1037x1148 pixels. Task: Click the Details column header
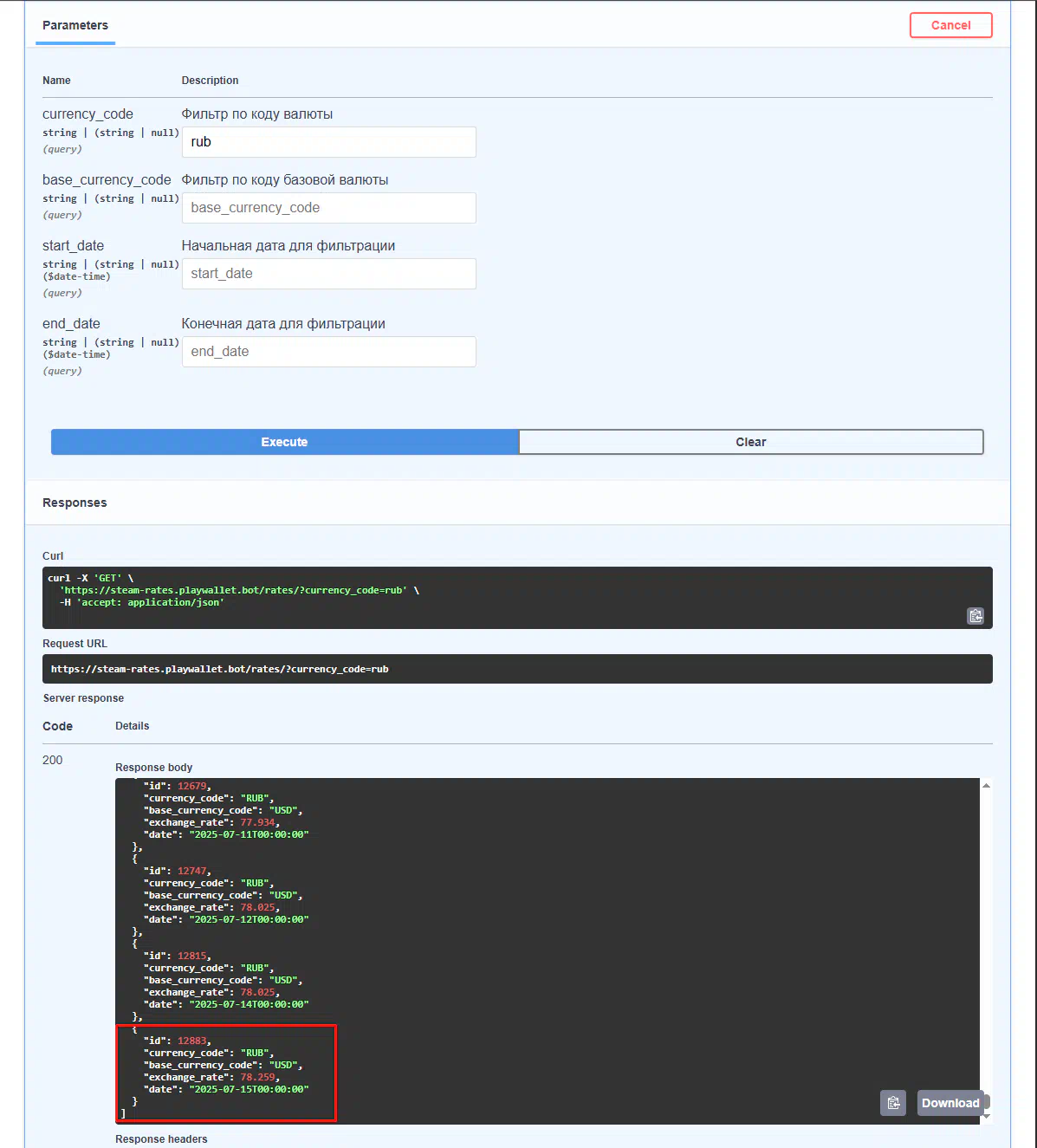132,726
